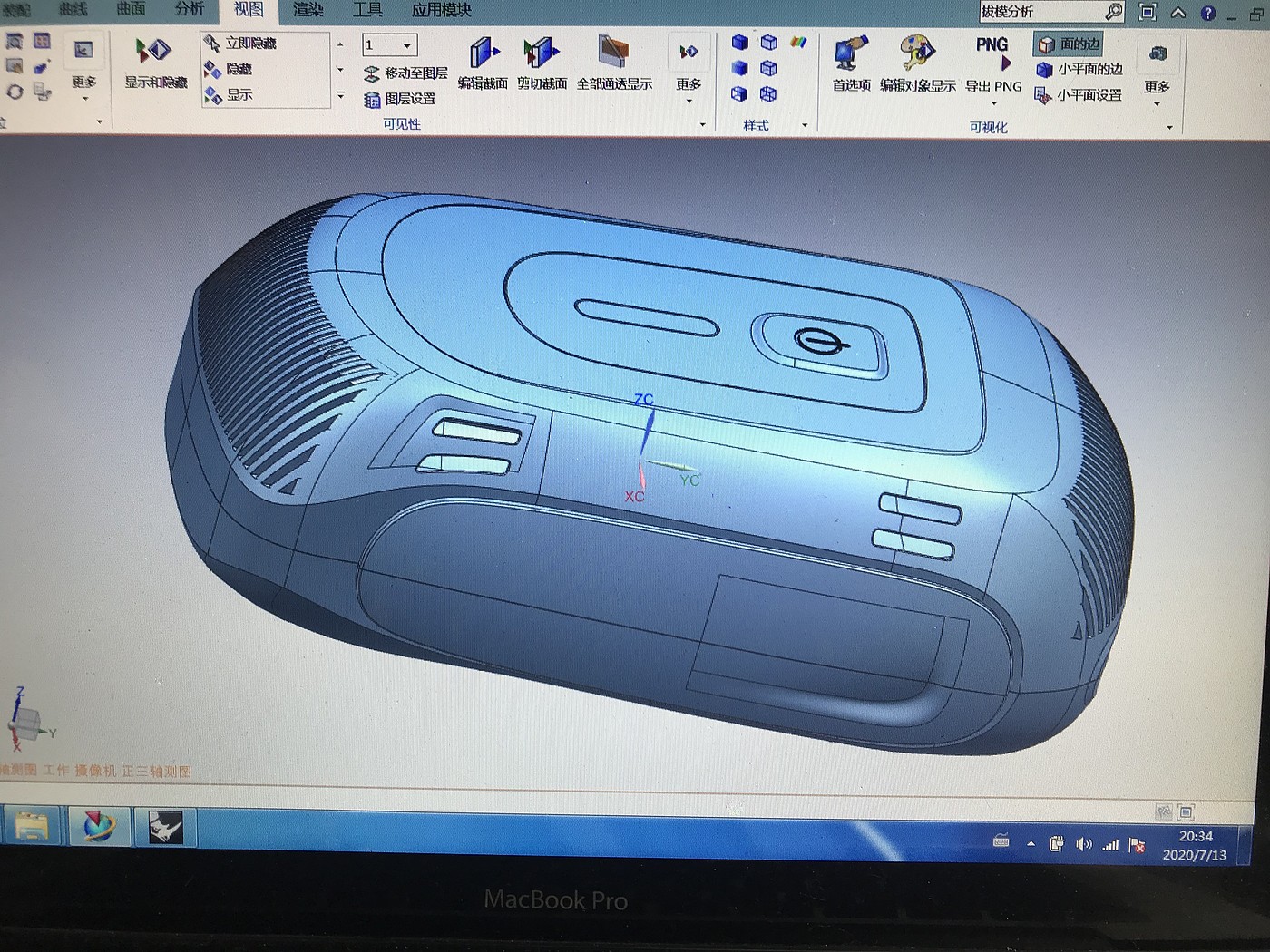The height and width of the screenshot is (952, 1270).
Task: Show previous row of the show/hide gallery
Action: pyautogui.click(x=341, y=44)
